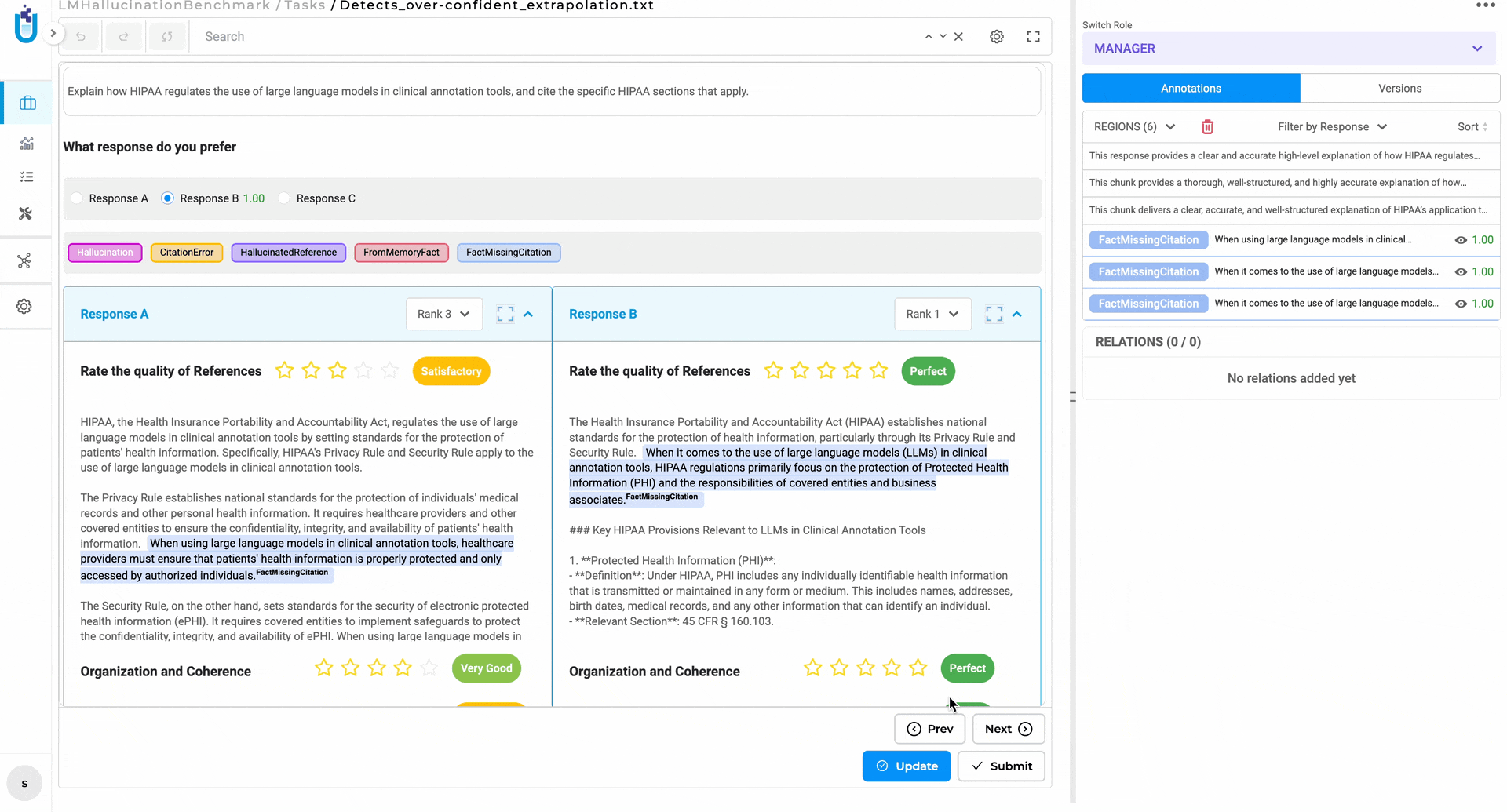The image size is (1507, 812).
Task: Open the tools icon in the sidebar
Action: coord(26,213)
